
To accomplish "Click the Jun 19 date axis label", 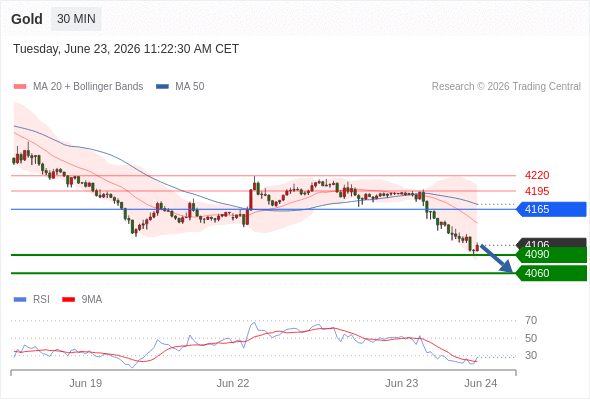I will point(86,383).
